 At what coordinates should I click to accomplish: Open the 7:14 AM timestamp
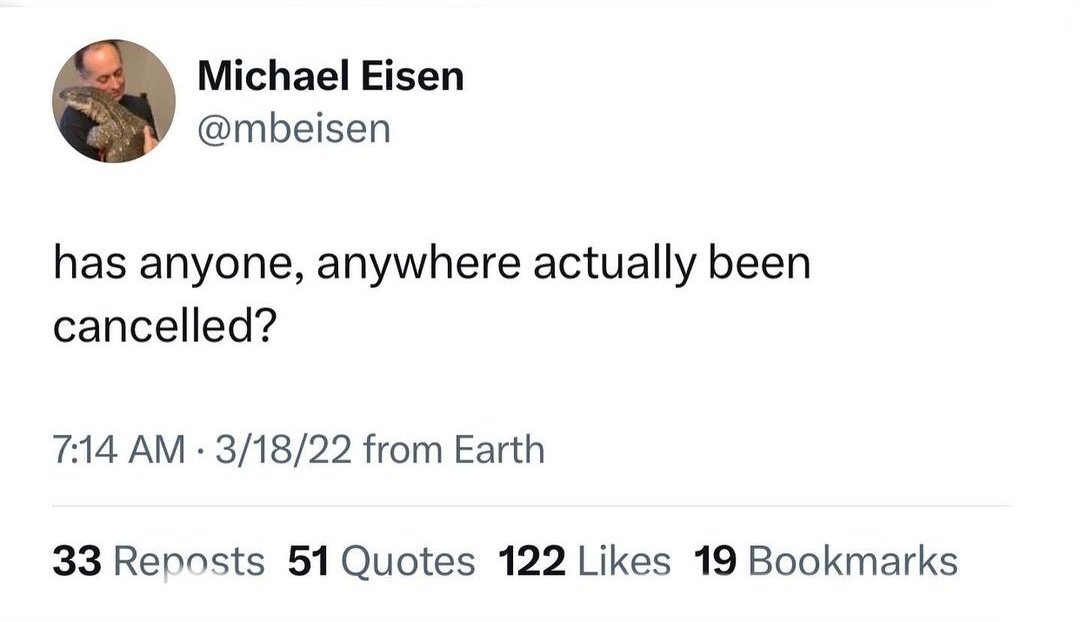pyautogui.click(x=117, y=449)
